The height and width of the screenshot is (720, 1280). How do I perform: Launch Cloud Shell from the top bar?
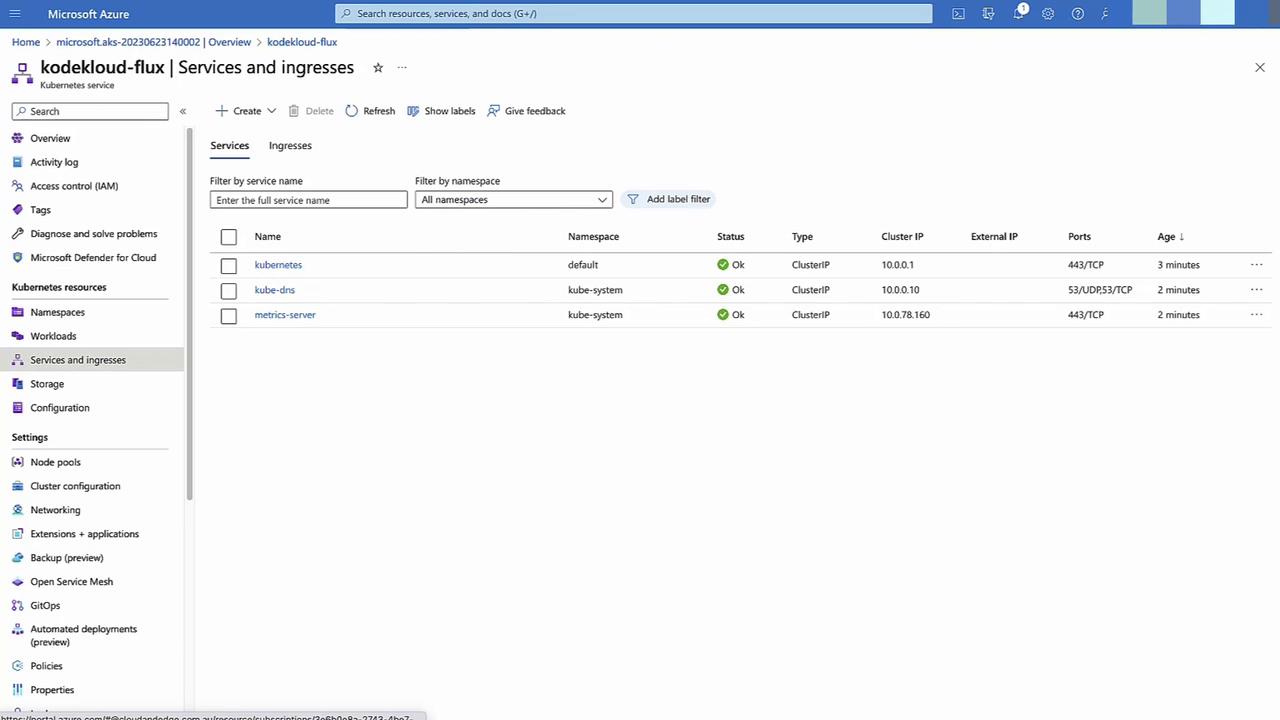click(x=958, y=14)
